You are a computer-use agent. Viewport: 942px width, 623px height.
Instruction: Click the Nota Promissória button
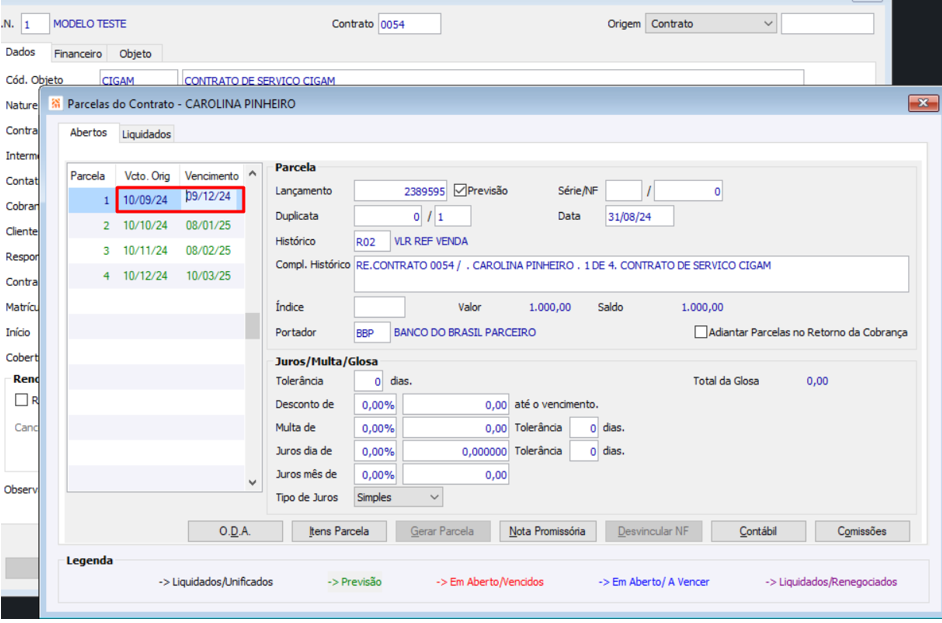pos(547,531)
